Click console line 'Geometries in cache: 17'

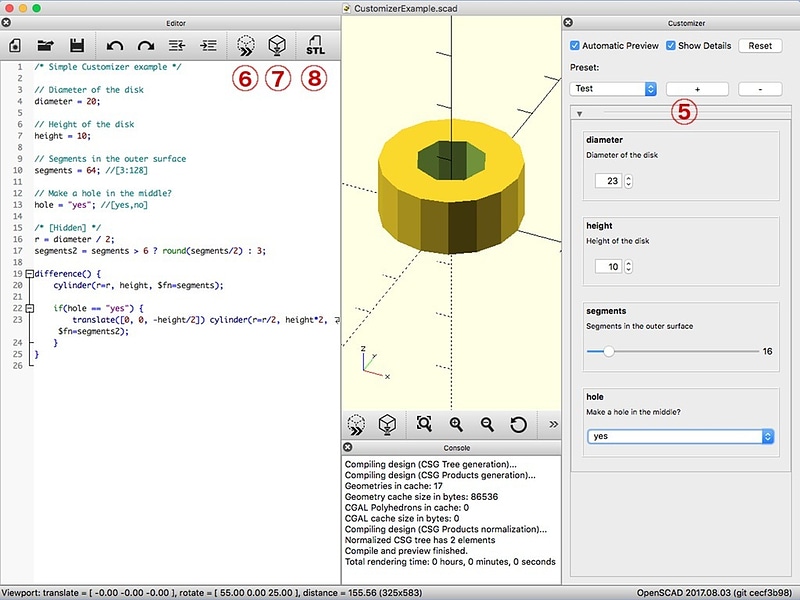(393, 486)
